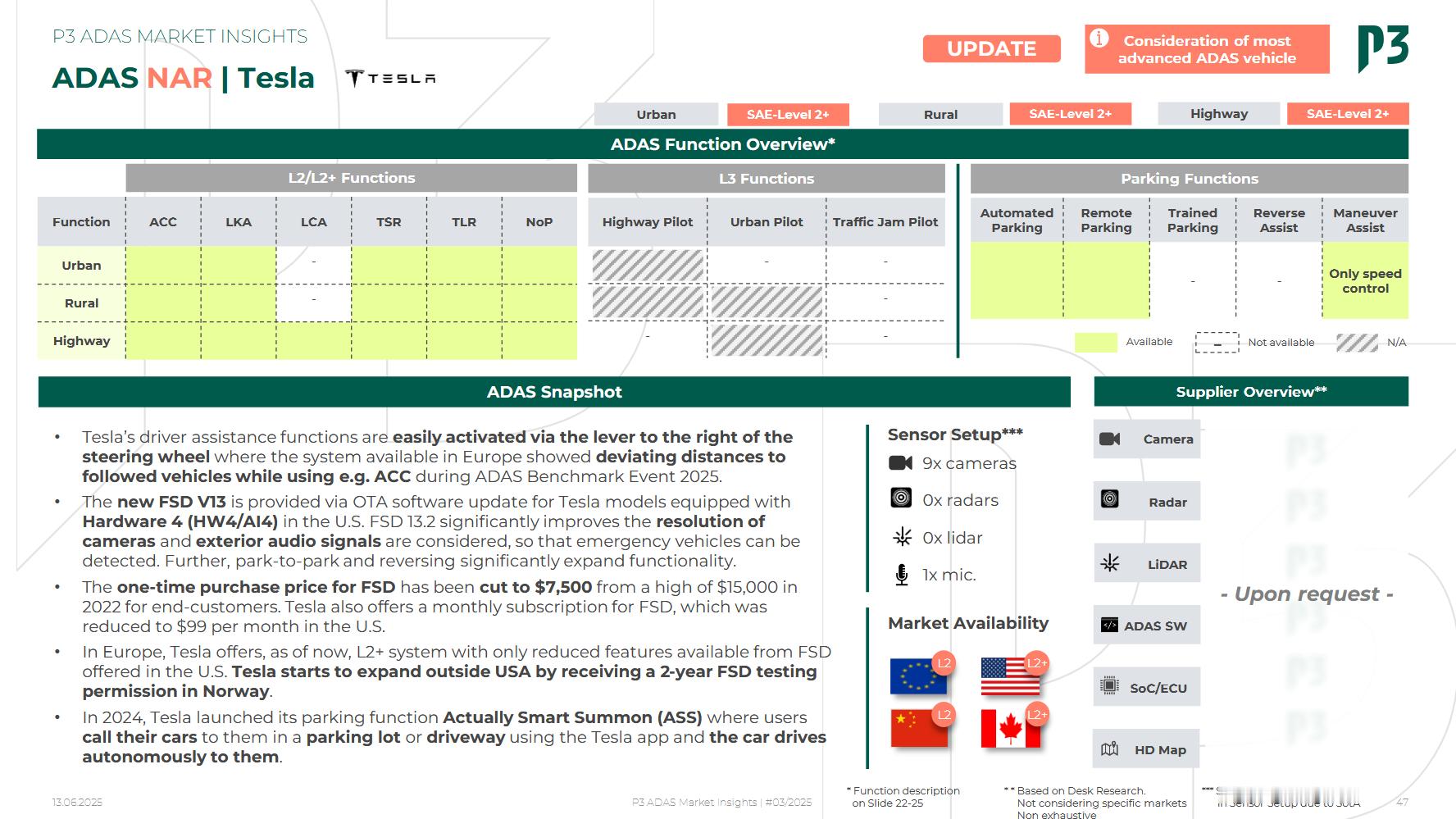Image resolution: width=1456 pixels, height=819 pixels.
Task: Click the Maneuver Assist column header
Action: 1365,220
